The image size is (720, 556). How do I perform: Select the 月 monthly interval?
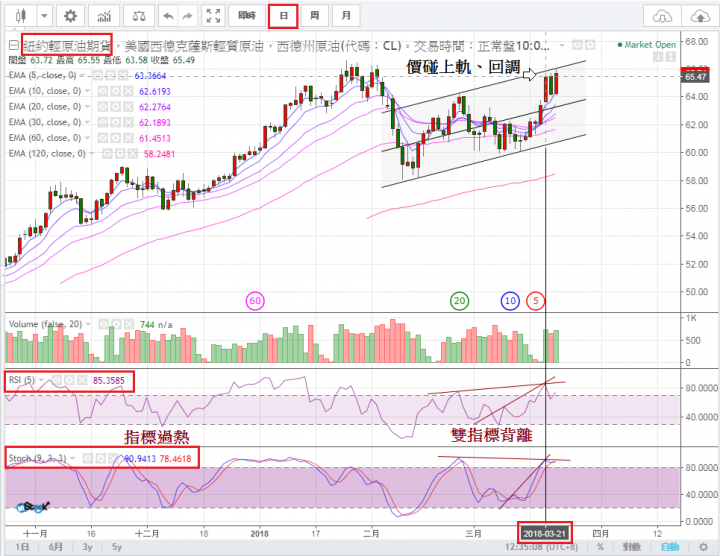[346, 16]
